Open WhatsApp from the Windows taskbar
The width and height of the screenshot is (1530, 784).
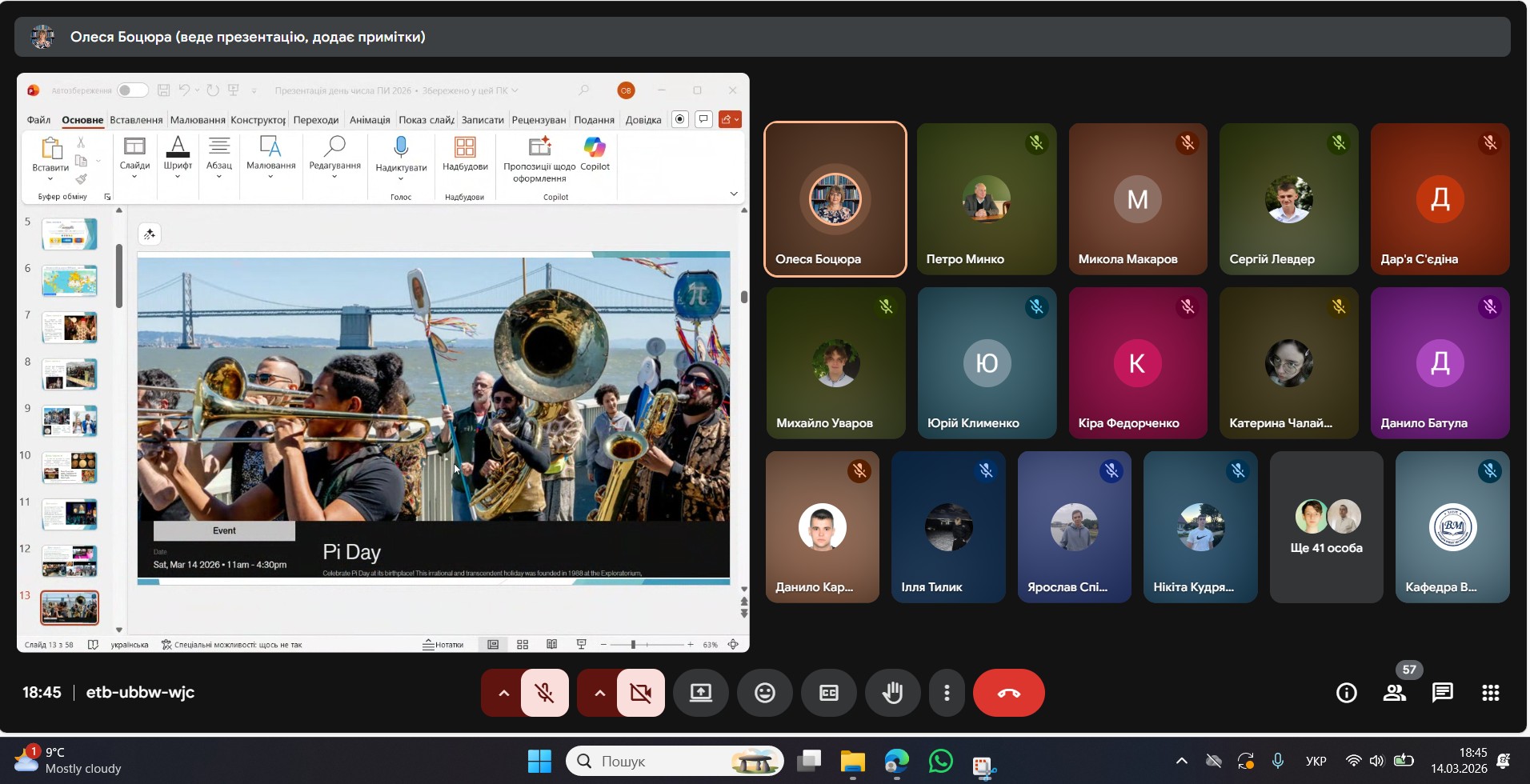(941, 762)
